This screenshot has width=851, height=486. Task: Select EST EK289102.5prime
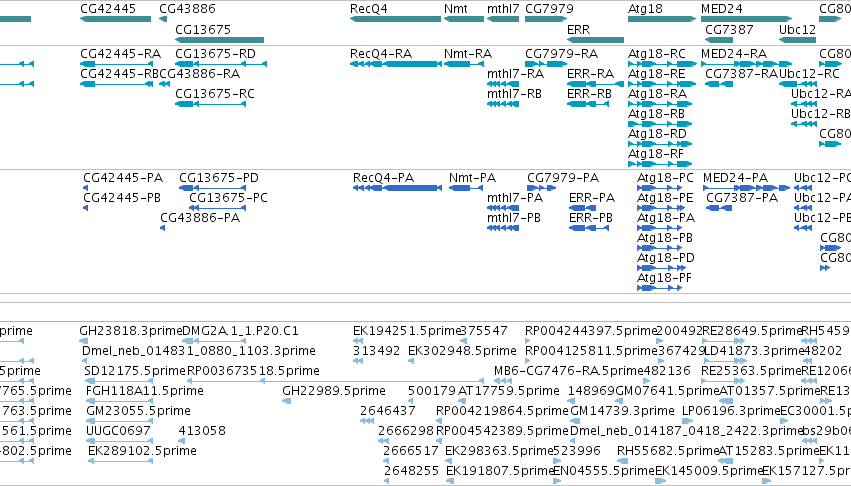click(x=120, y=461)
